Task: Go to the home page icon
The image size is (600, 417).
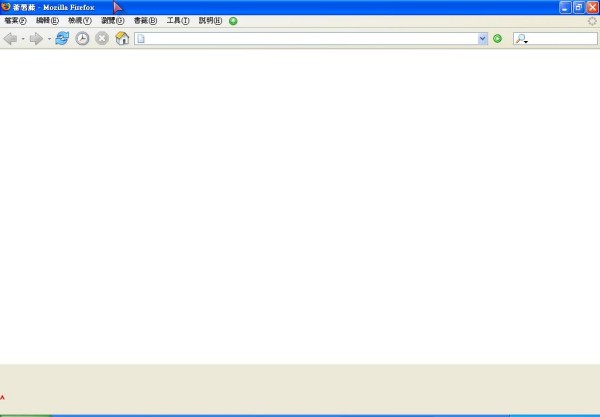Action: (x=122, y=38)
